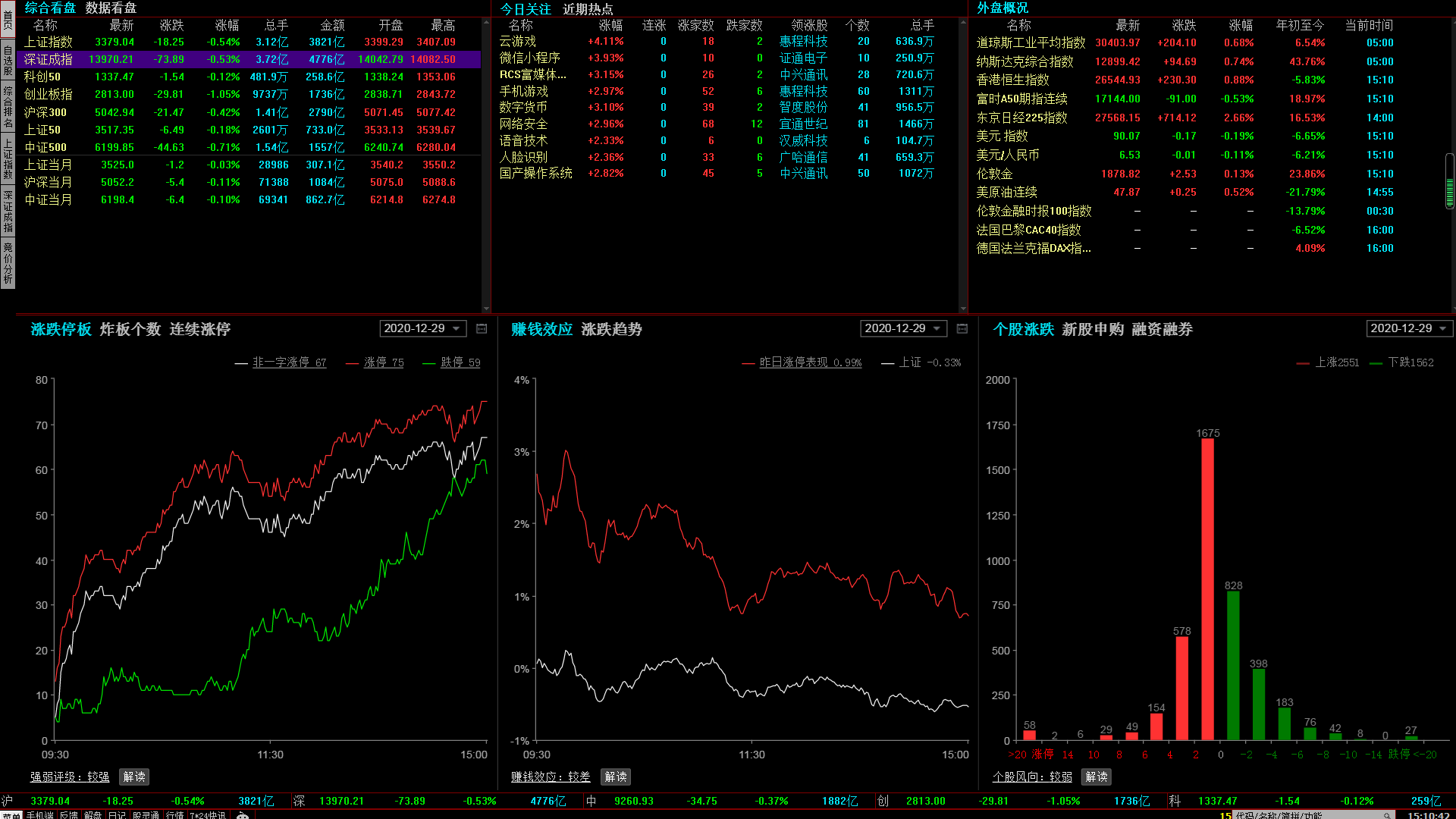The image size is (1456, 819).
Task: Open the date dropdown in 赚钱效应 panel
Action: (x=903, y=328)
